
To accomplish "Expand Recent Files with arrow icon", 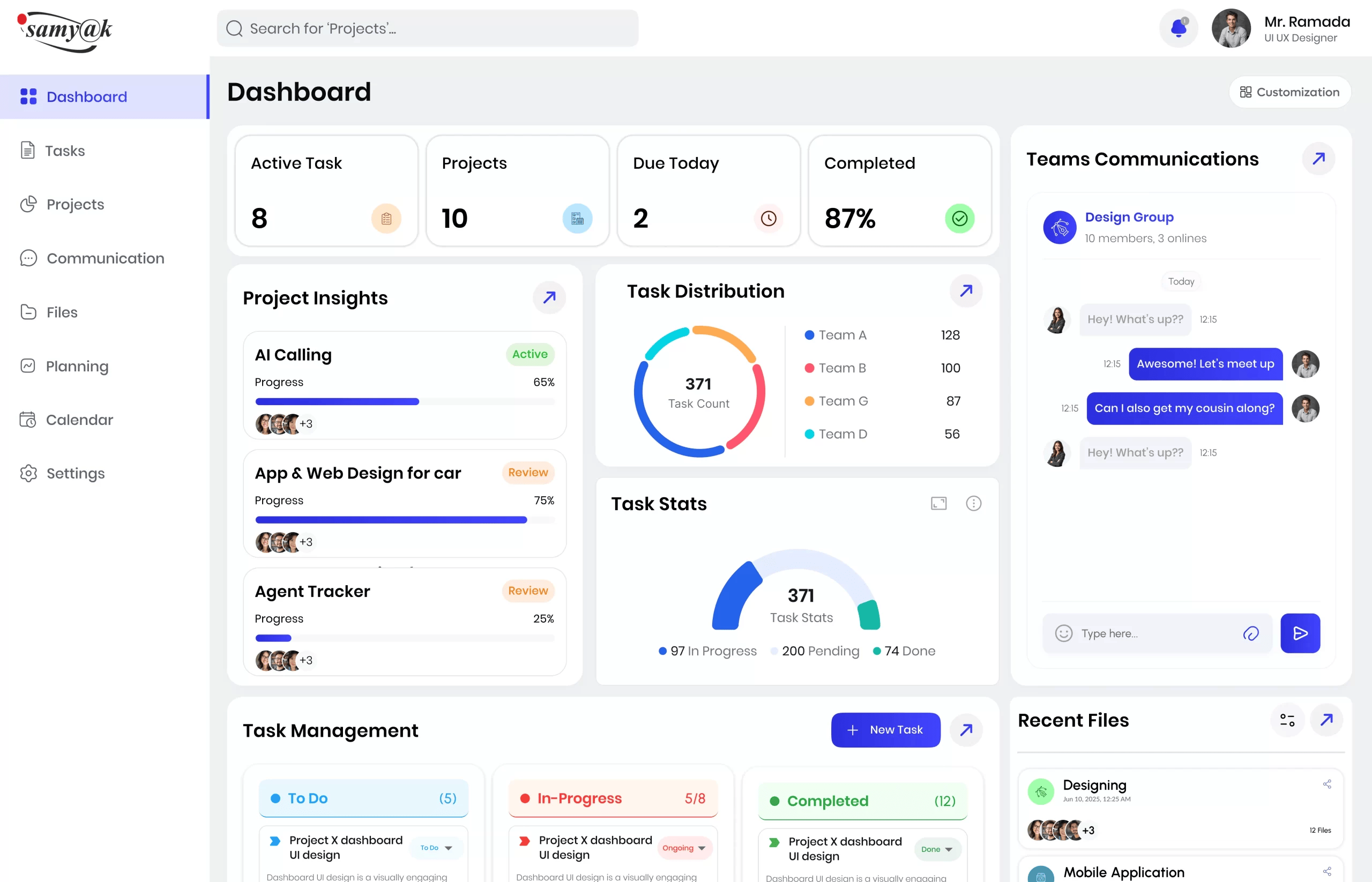I will tap(1326, 720).
